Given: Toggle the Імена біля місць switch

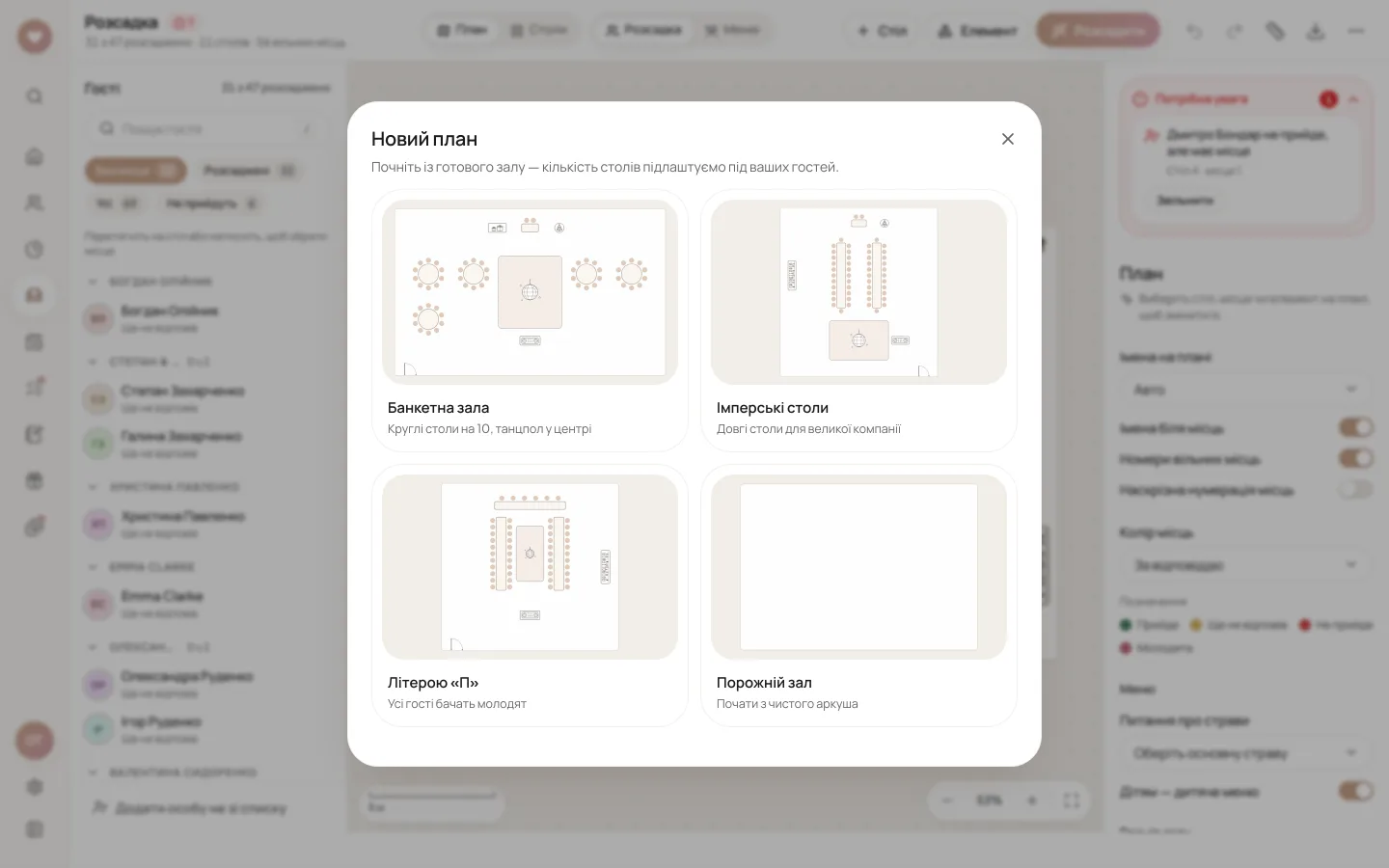Looking at the screenshot, I should (1355, 427).
